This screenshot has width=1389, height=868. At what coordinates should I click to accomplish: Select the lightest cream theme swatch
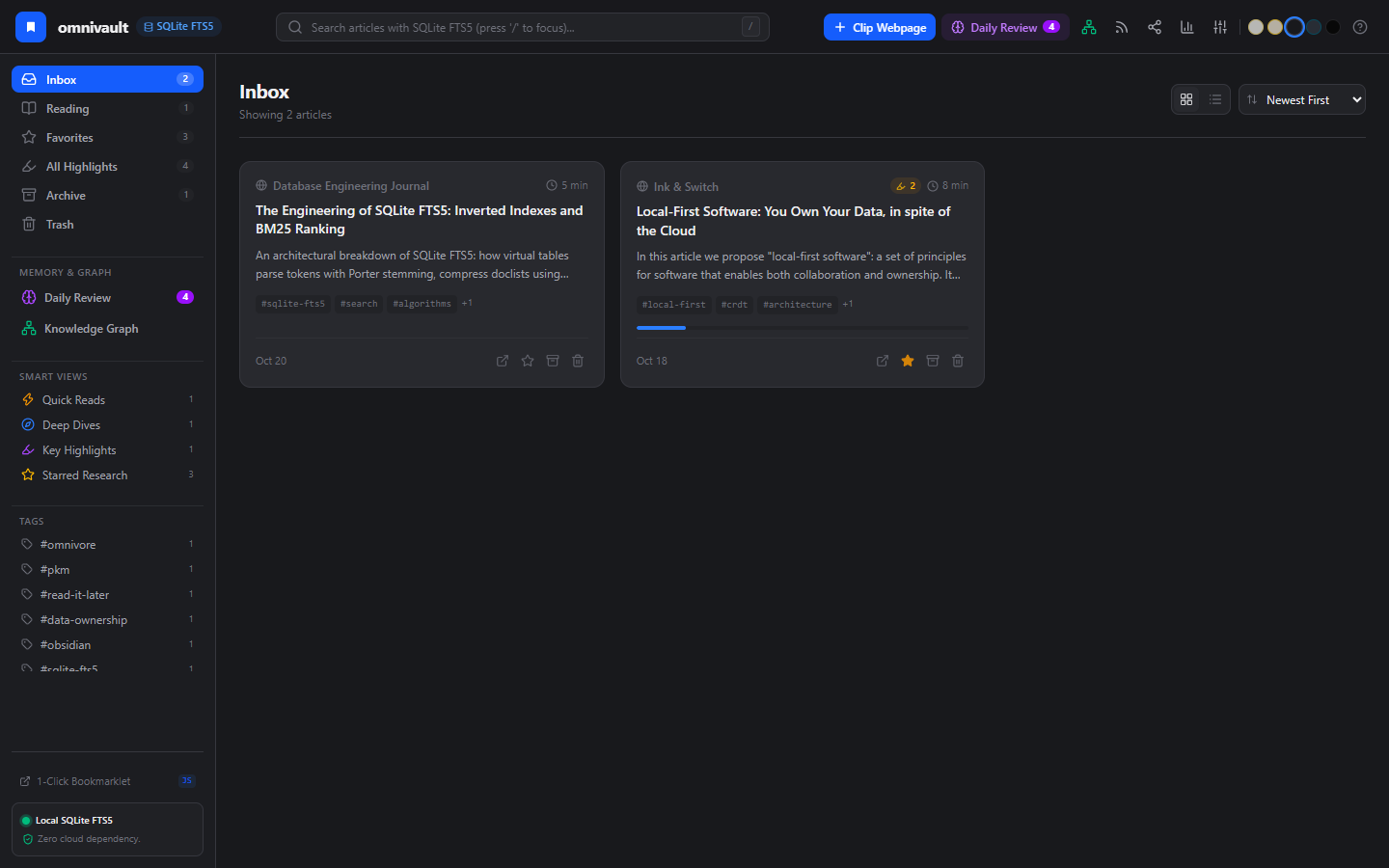[x=1256, y=27]
